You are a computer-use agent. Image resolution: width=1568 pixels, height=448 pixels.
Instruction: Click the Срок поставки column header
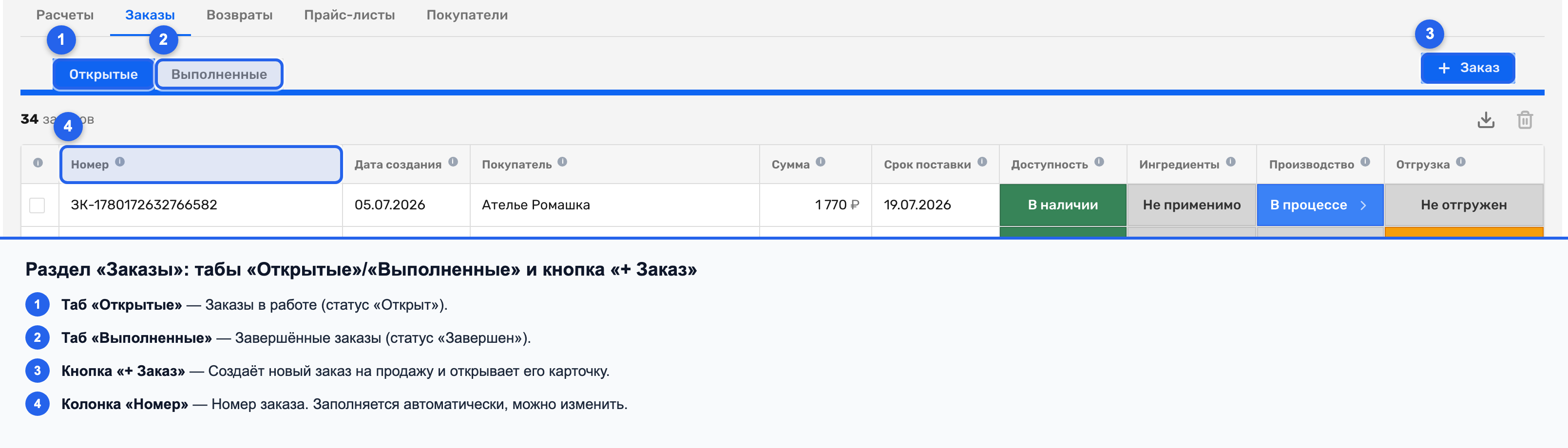936,165
